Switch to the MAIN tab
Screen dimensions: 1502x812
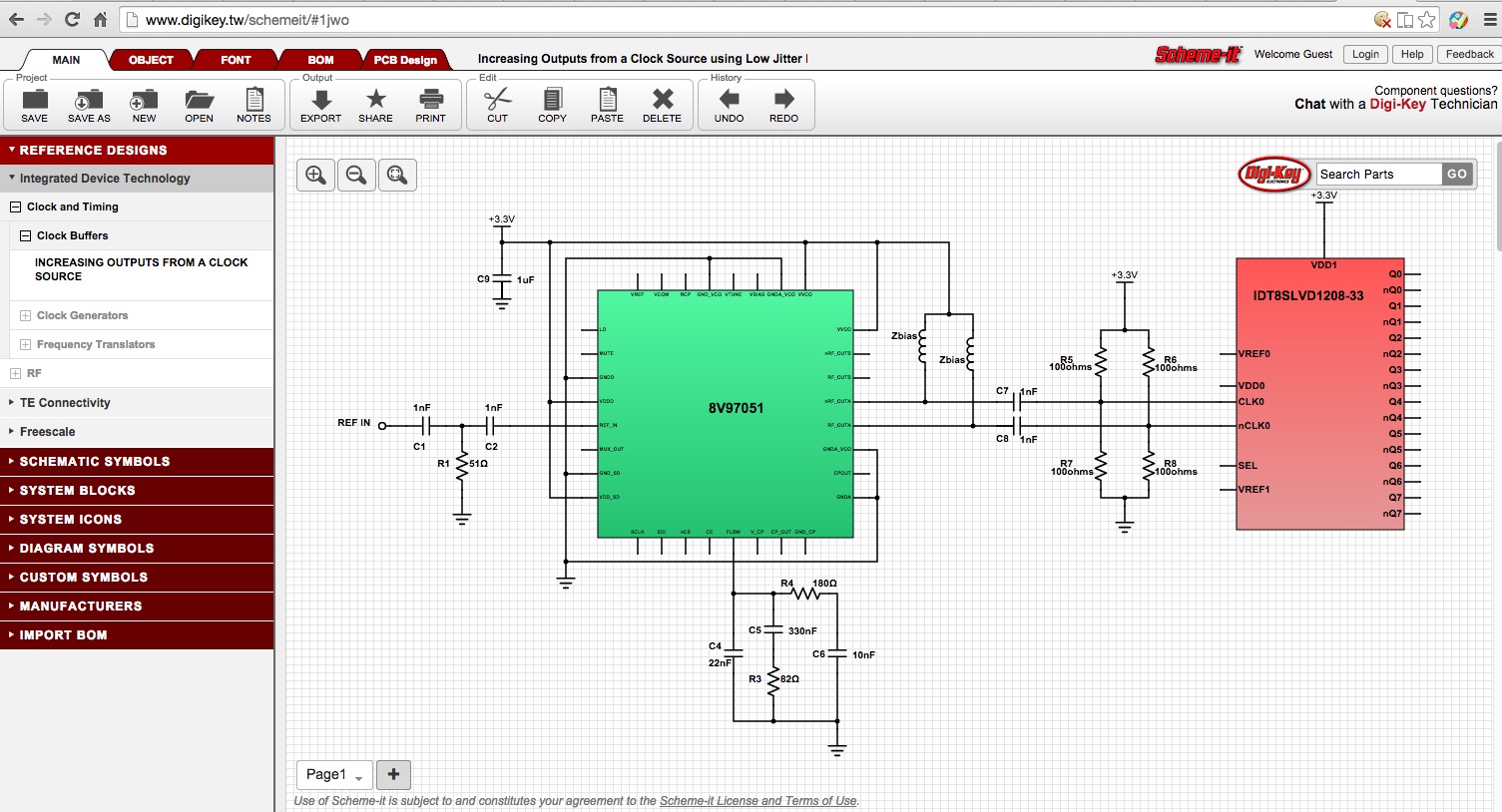66,60
